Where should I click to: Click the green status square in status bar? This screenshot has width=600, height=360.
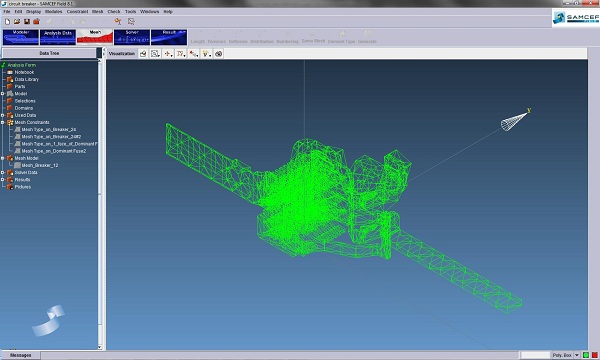click(x=586, y=355)
